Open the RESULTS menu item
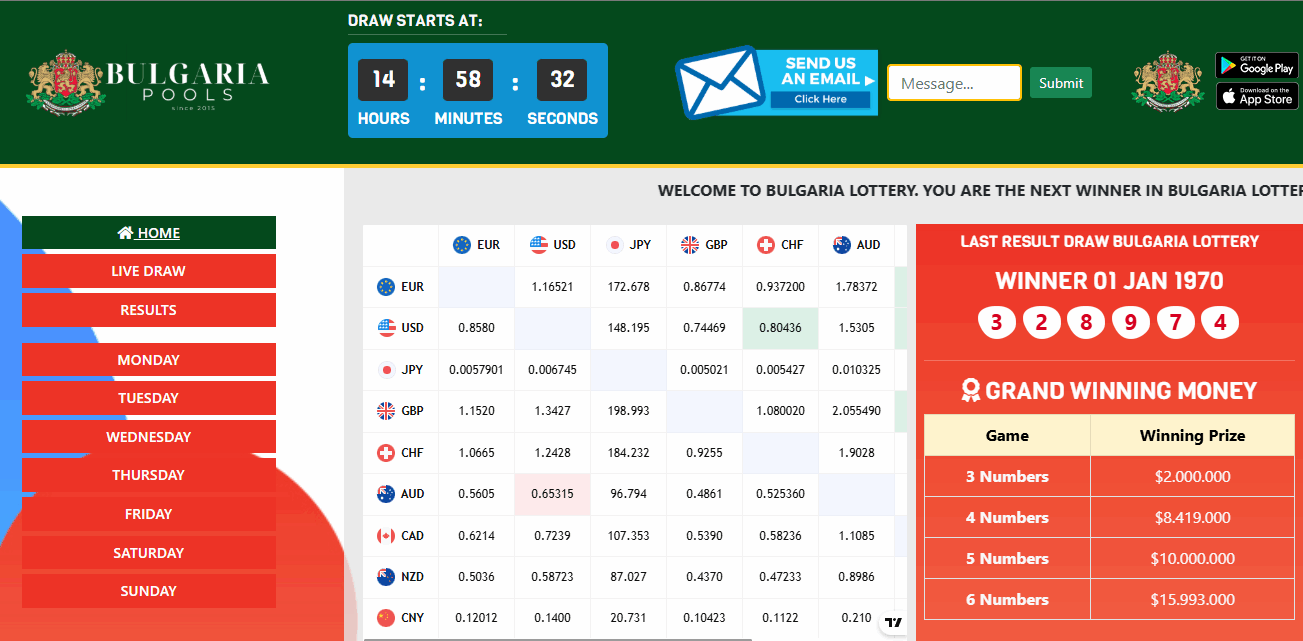Viewport: 1303px width, 641px height. point(149,310)
